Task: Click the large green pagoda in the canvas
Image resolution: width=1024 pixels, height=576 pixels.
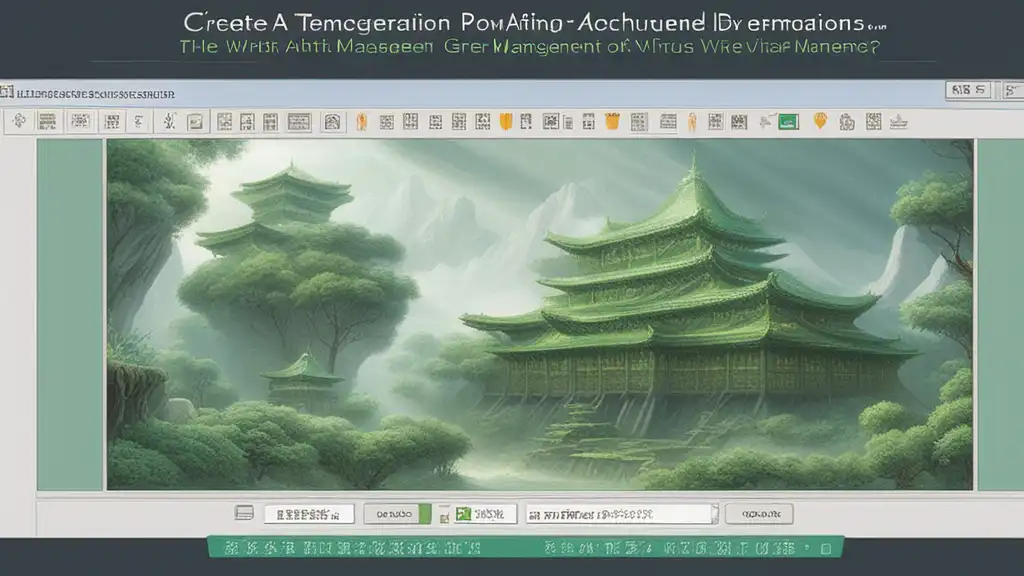Action: [x=686, y=294]
